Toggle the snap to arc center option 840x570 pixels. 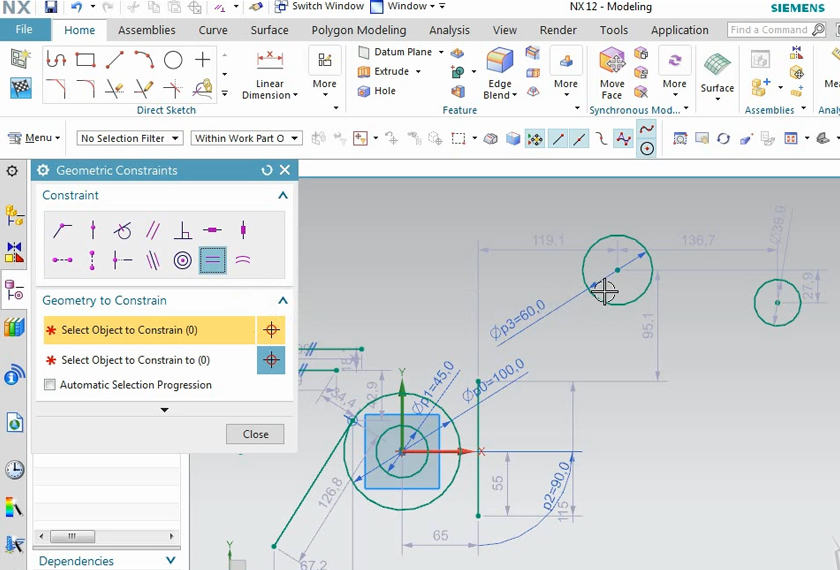[647, 149]
